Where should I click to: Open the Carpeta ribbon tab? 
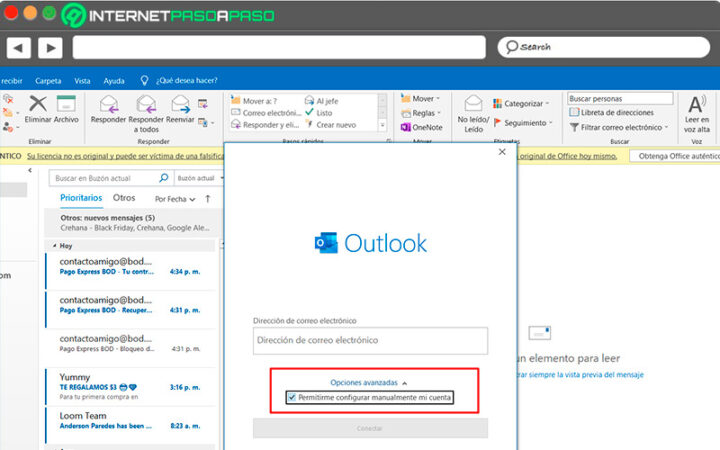[48, 81]
